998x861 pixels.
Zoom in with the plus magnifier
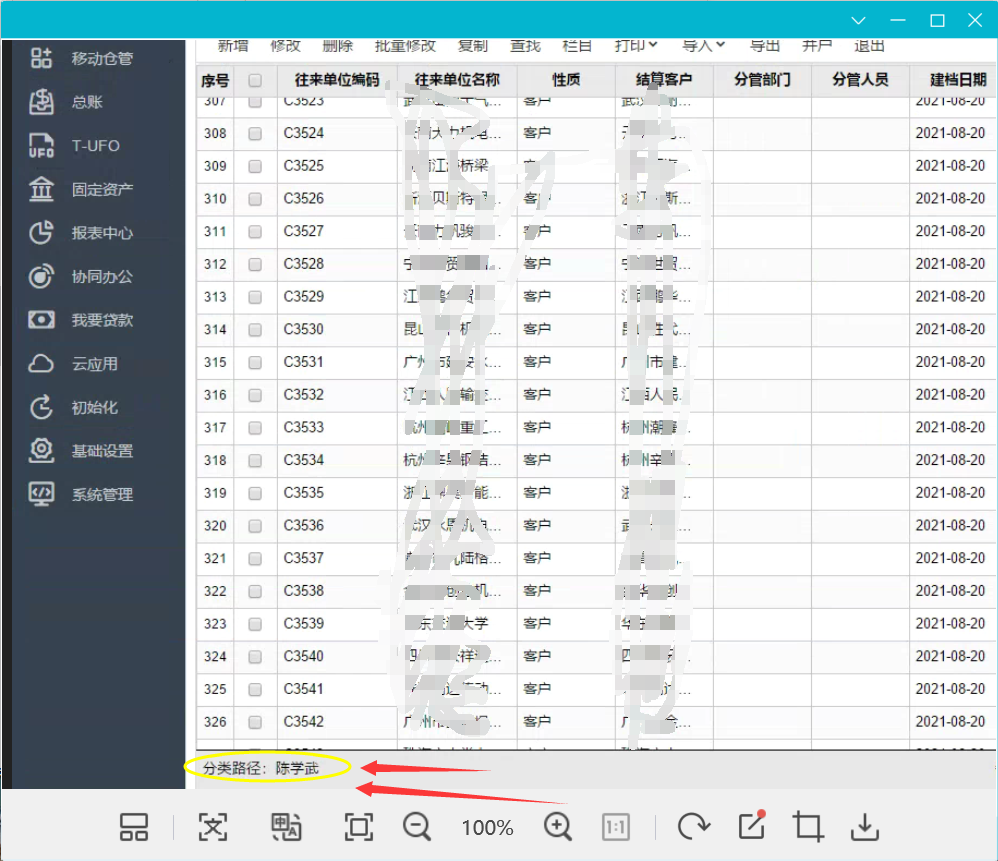558,827
